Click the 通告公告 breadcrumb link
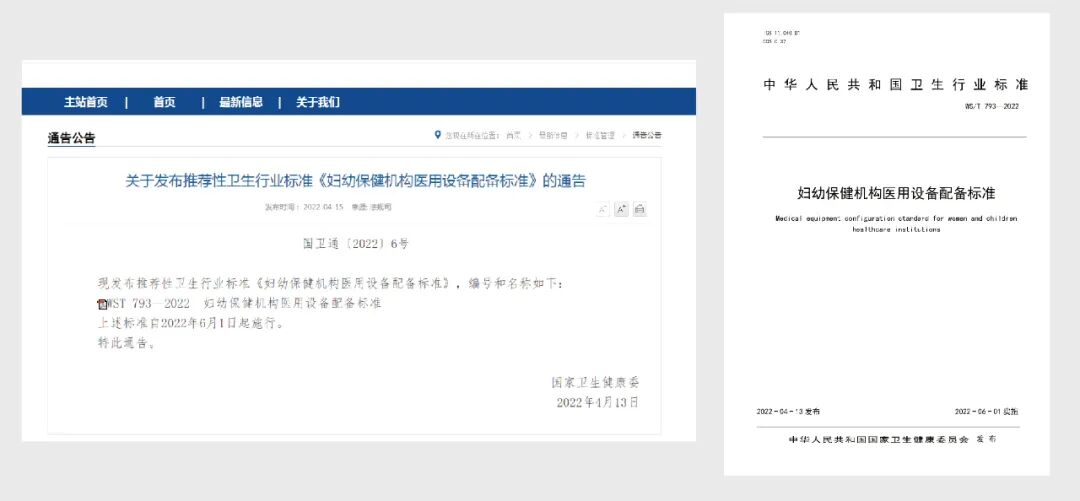 [647, 135]
